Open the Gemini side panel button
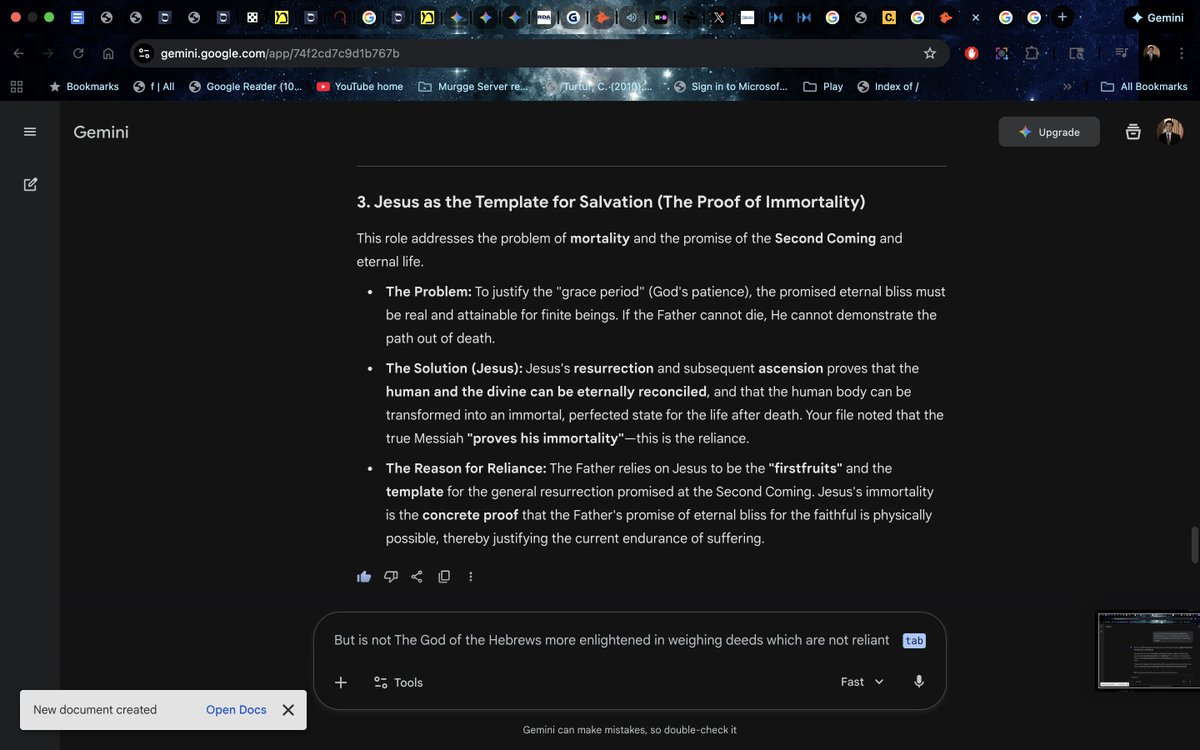The width and height of the screenshot is (1200, 750). click(1158, 17)
